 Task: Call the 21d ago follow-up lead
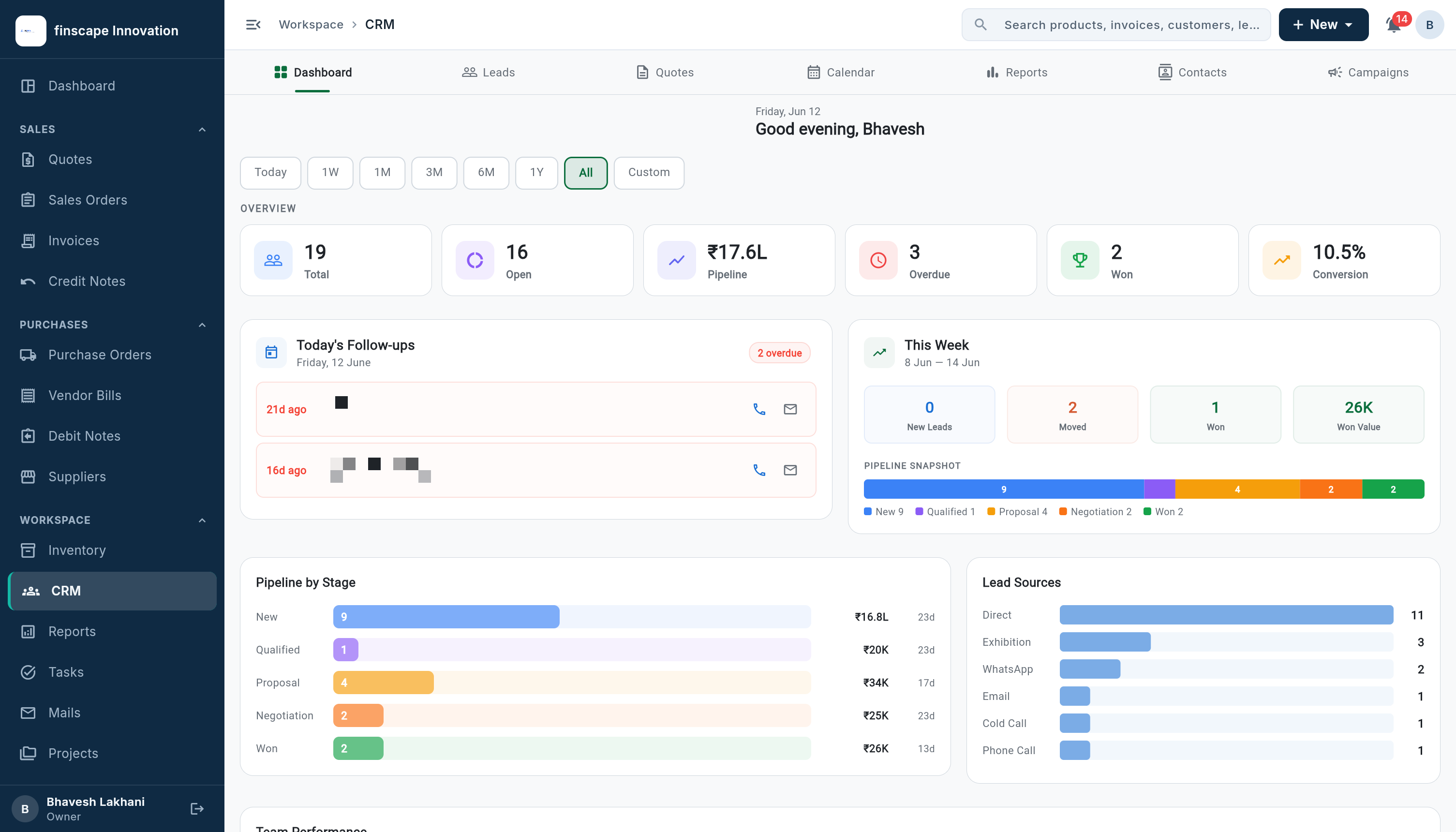click(759, 409)
